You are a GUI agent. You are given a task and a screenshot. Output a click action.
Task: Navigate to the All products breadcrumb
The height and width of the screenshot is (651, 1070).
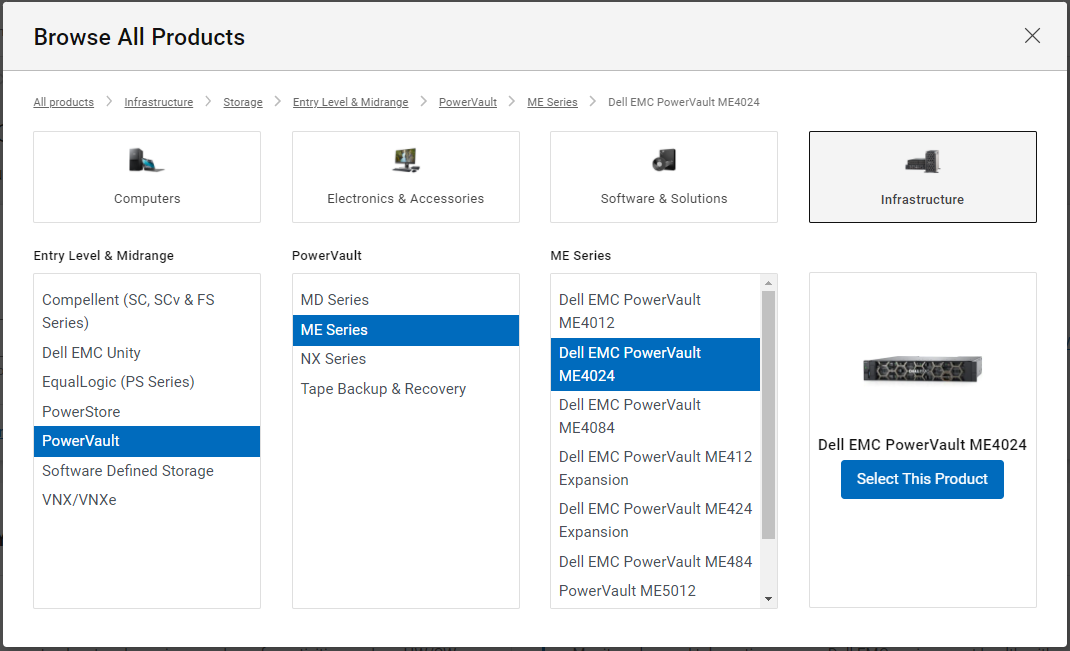[x=63, y=101]
